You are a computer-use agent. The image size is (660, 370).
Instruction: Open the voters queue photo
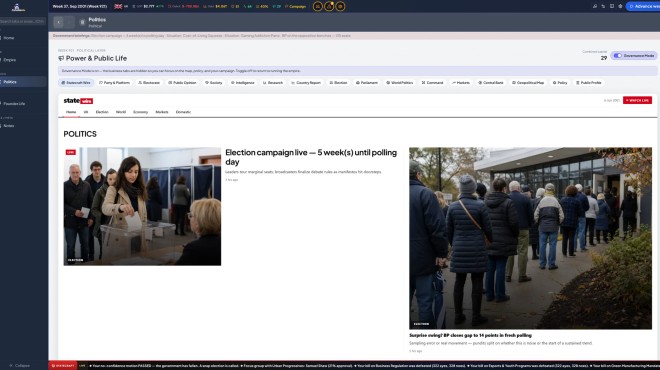coord(530,238)
